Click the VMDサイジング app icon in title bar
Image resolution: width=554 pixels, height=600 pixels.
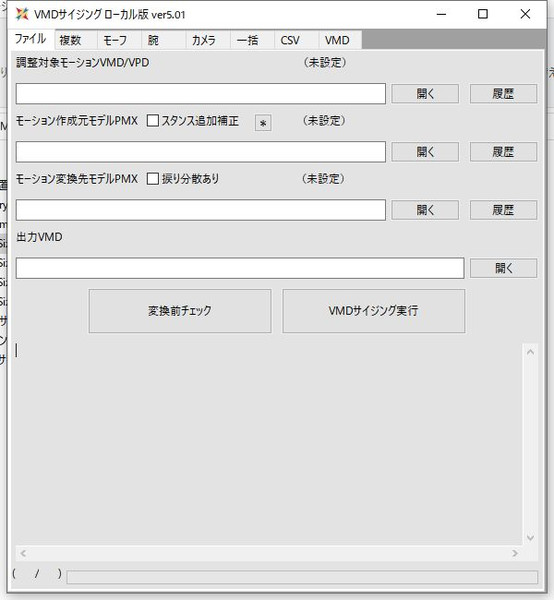pos(22,14)
